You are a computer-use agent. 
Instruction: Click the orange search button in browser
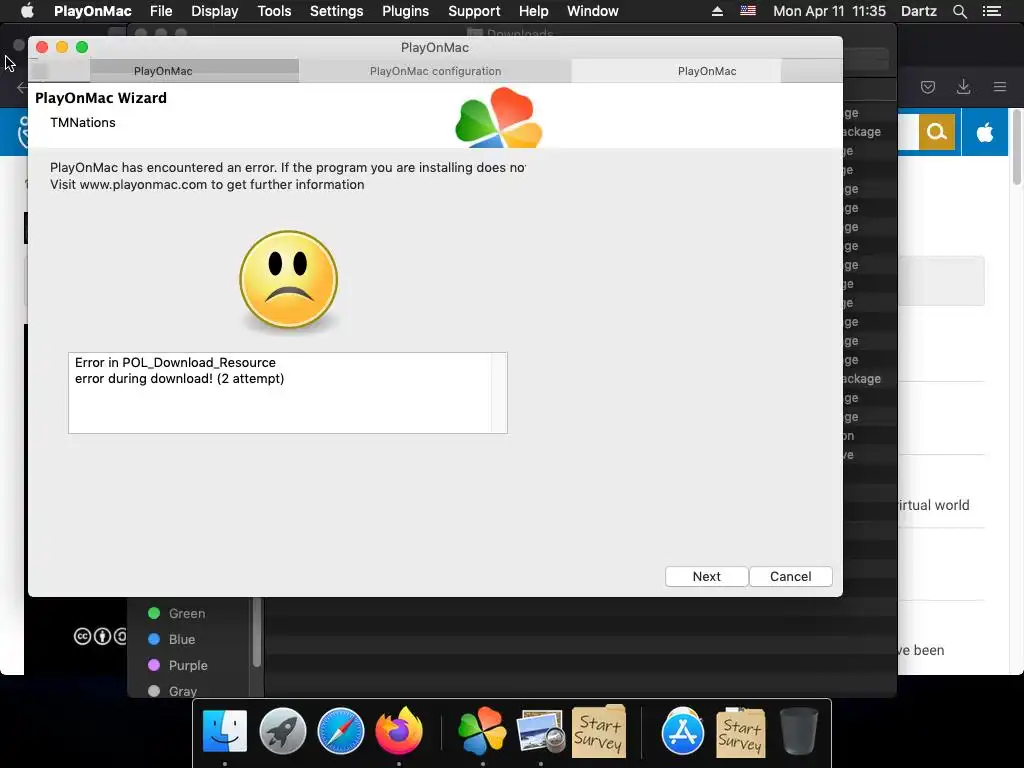(936, 132)
